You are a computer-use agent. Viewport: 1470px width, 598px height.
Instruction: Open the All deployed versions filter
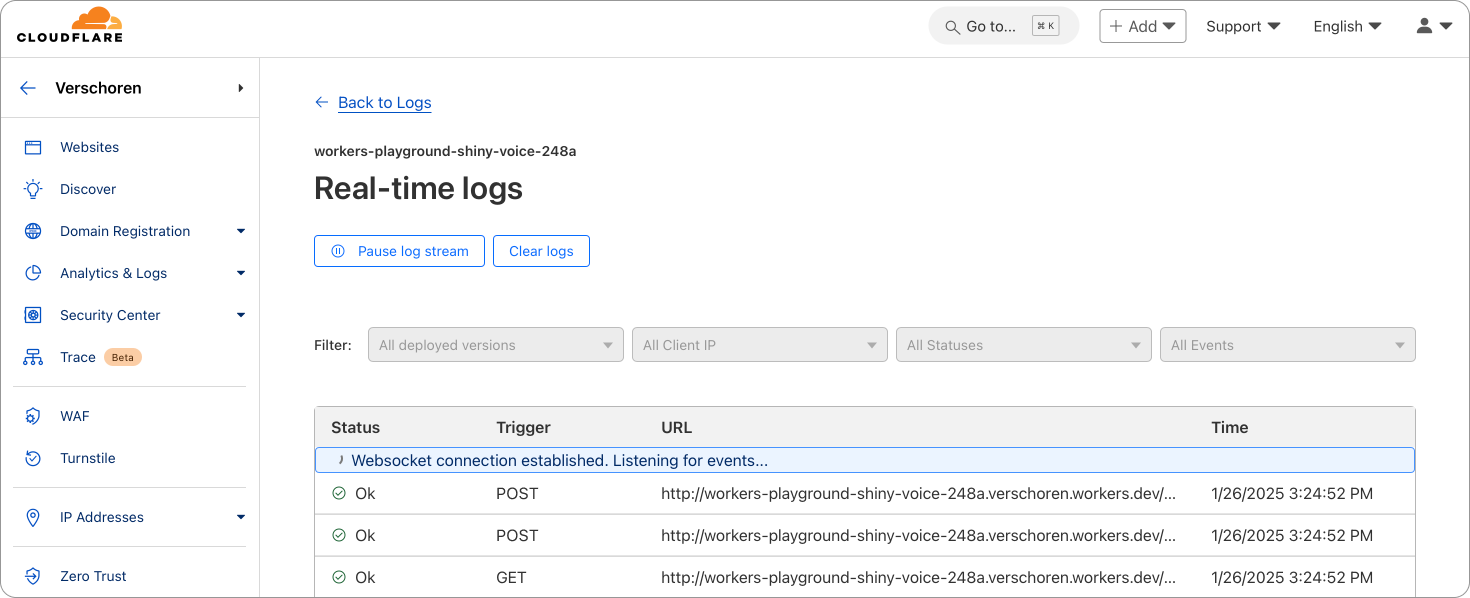tap(496, 345)
